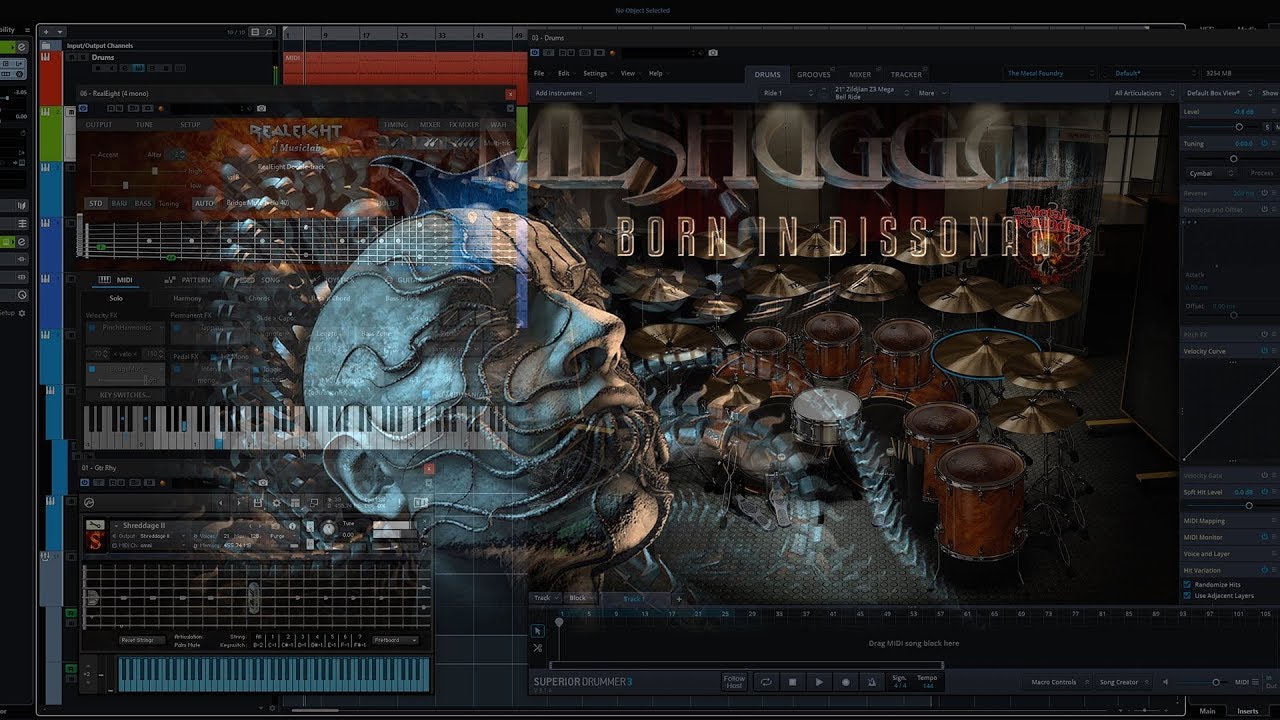
Task: Select the scissors tool beside the MIDI song track
Action: (x=537, y=647)
